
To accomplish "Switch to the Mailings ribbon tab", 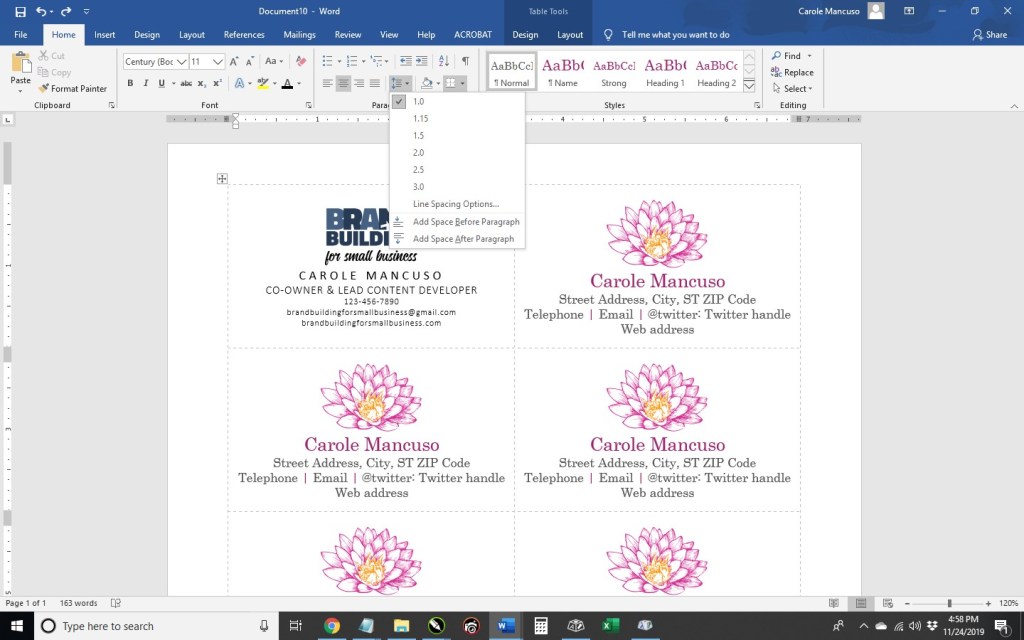I will coord(299,34).
